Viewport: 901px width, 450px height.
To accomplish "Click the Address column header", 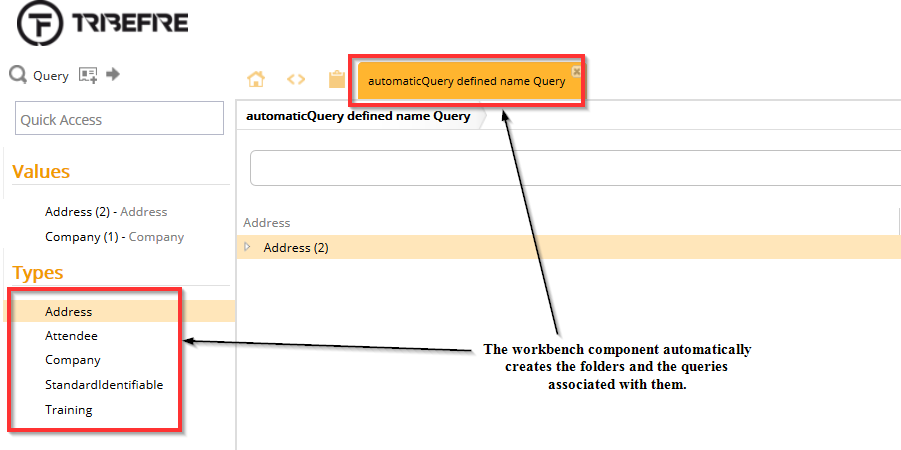I will coord(267,223).
